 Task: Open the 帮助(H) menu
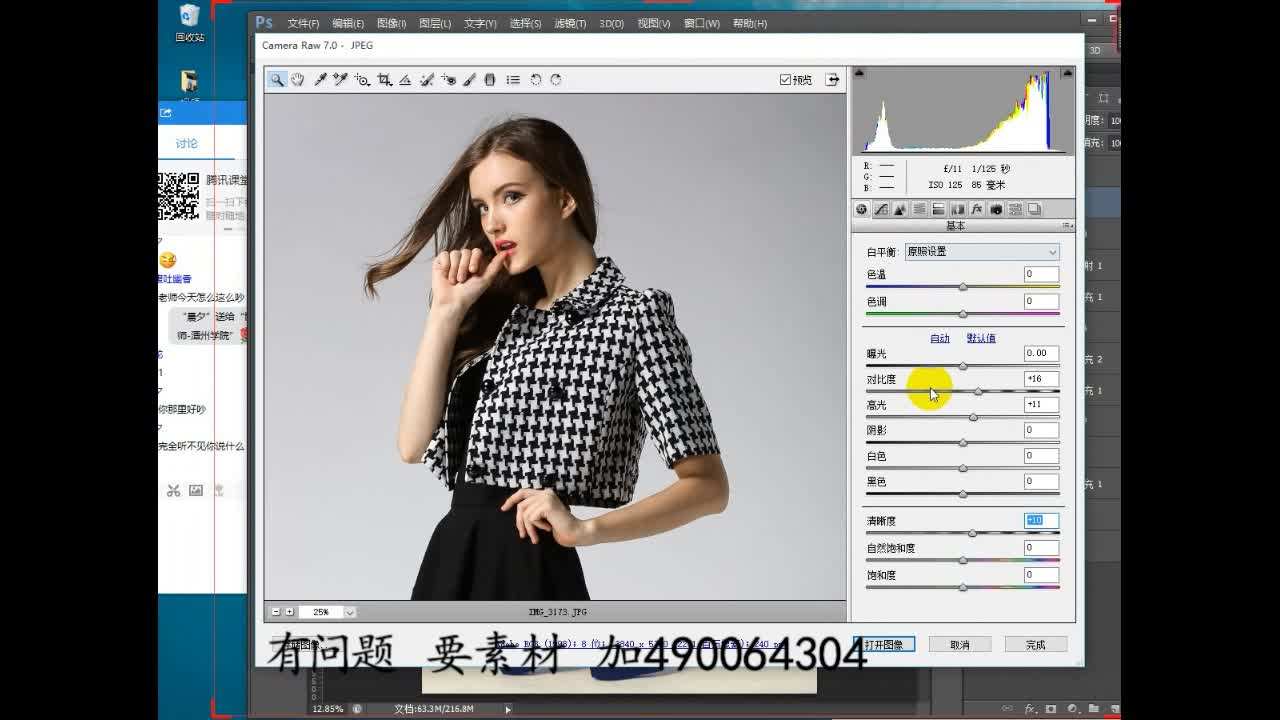(x=750, y=23)
